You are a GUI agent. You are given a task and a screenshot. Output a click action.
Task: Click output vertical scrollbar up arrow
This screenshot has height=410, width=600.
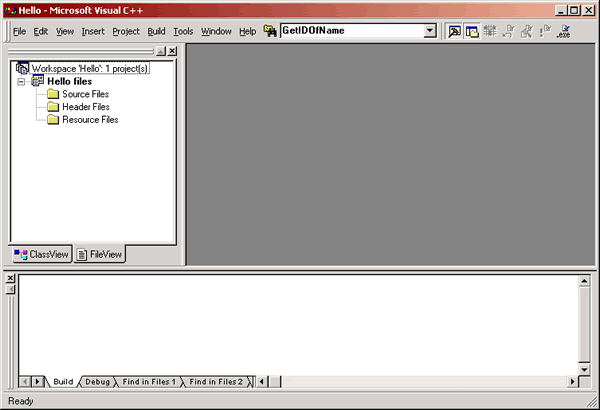click(584, 281)
